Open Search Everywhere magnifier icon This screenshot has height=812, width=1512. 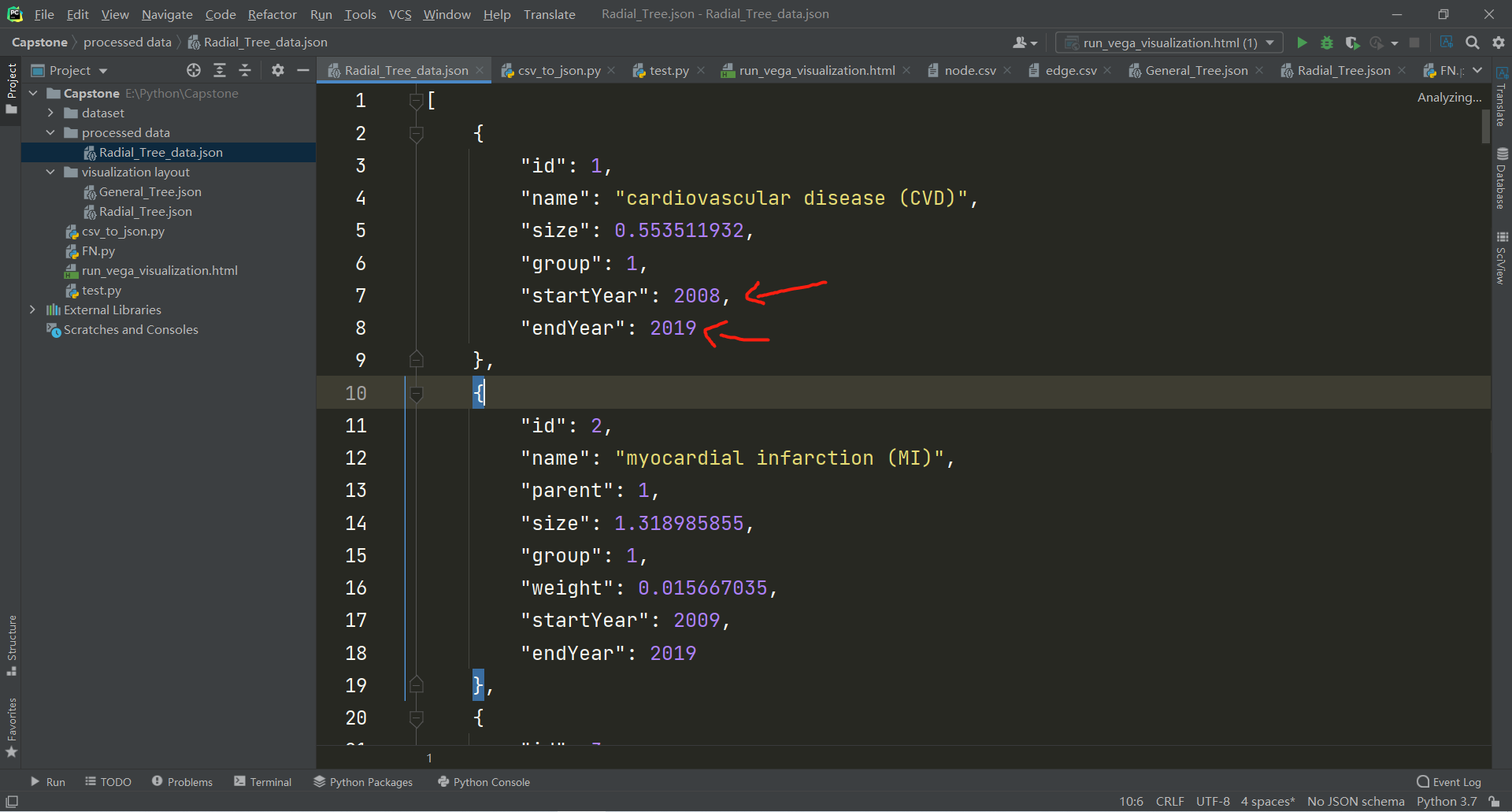click(x=1473, y=43)
